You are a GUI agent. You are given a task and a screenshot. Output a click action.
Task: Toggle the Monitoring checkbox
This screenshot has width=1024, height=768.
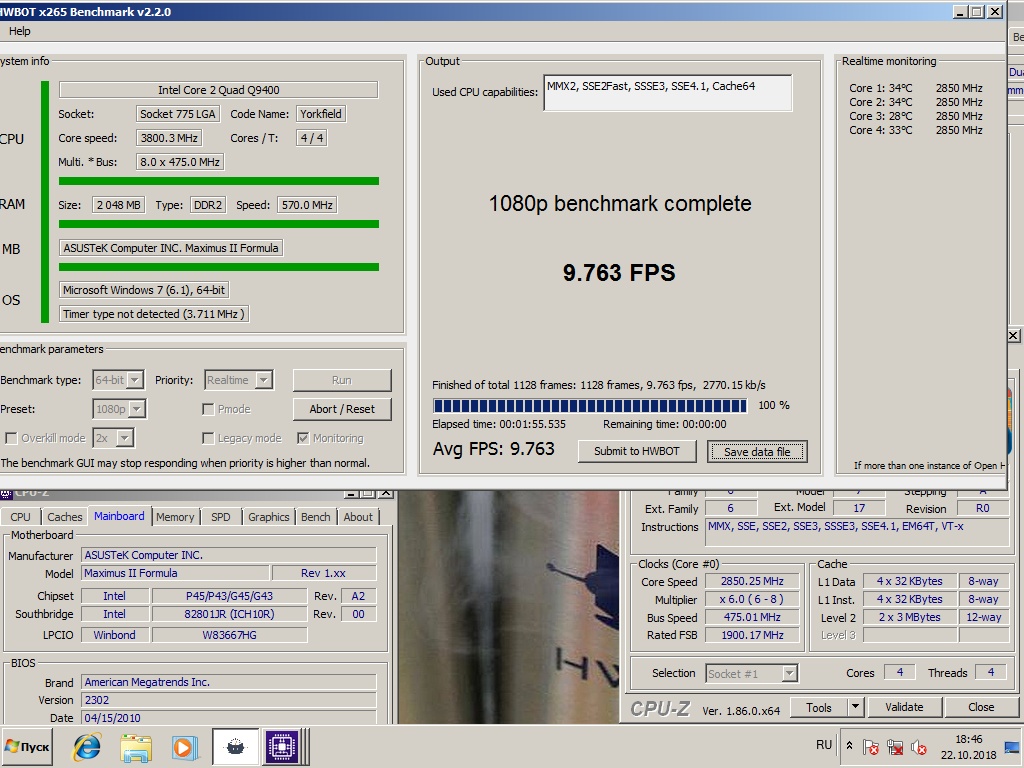pos(303,438)
